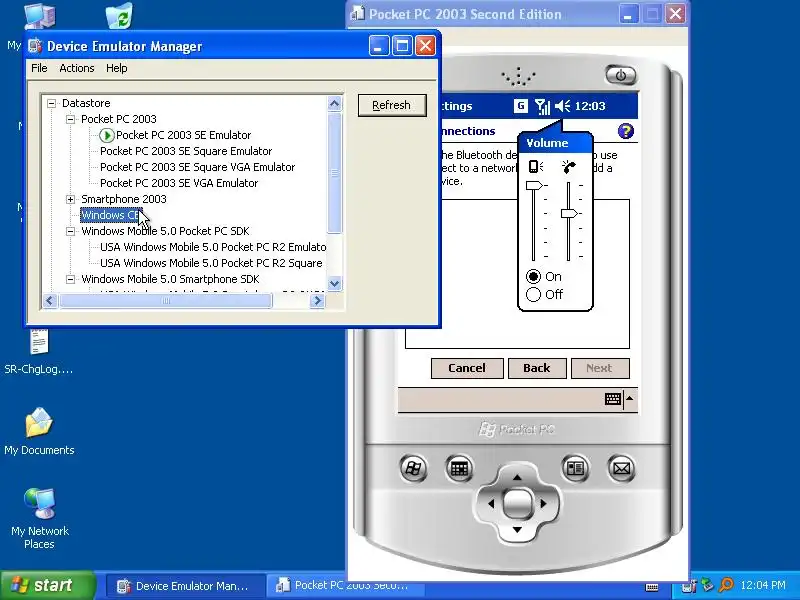
Task: Click the D-pad right arrow
Action: [543, 504]
